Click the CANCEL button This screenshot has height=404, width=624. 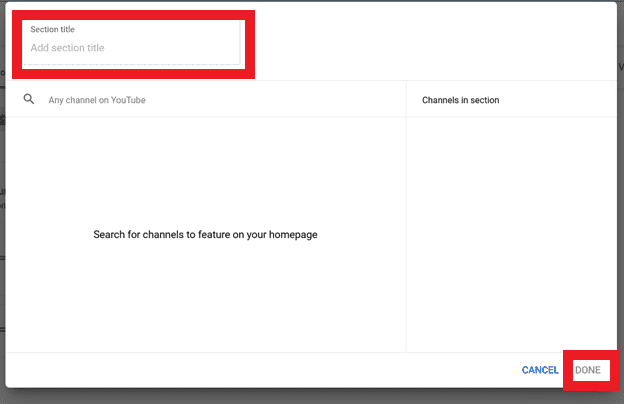point(540,370)
